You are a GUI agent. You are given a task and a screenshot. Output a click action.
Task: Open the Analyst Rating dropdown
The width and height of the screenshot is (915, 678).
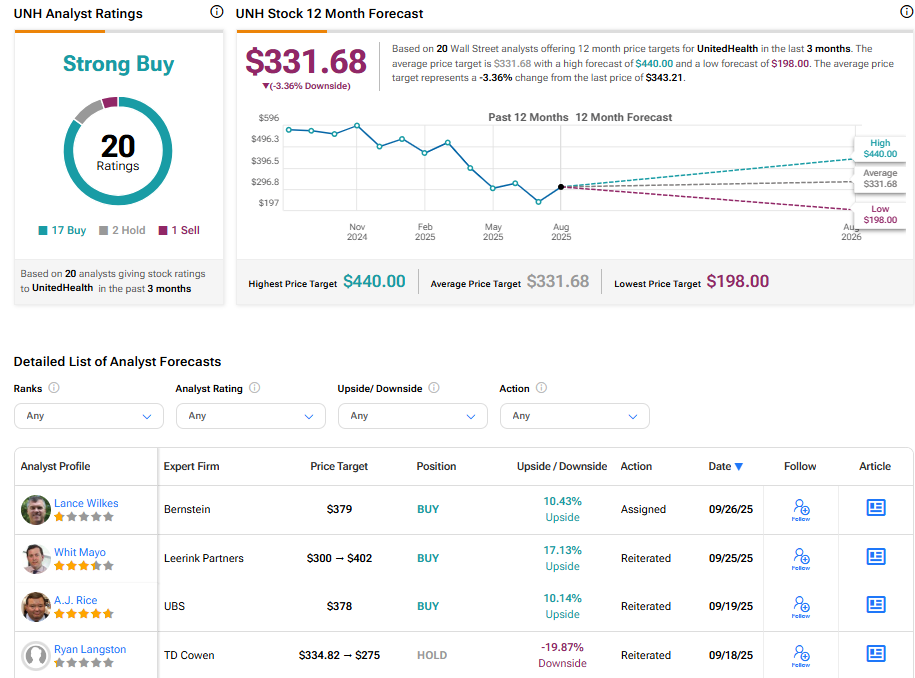tap(250, 416)
